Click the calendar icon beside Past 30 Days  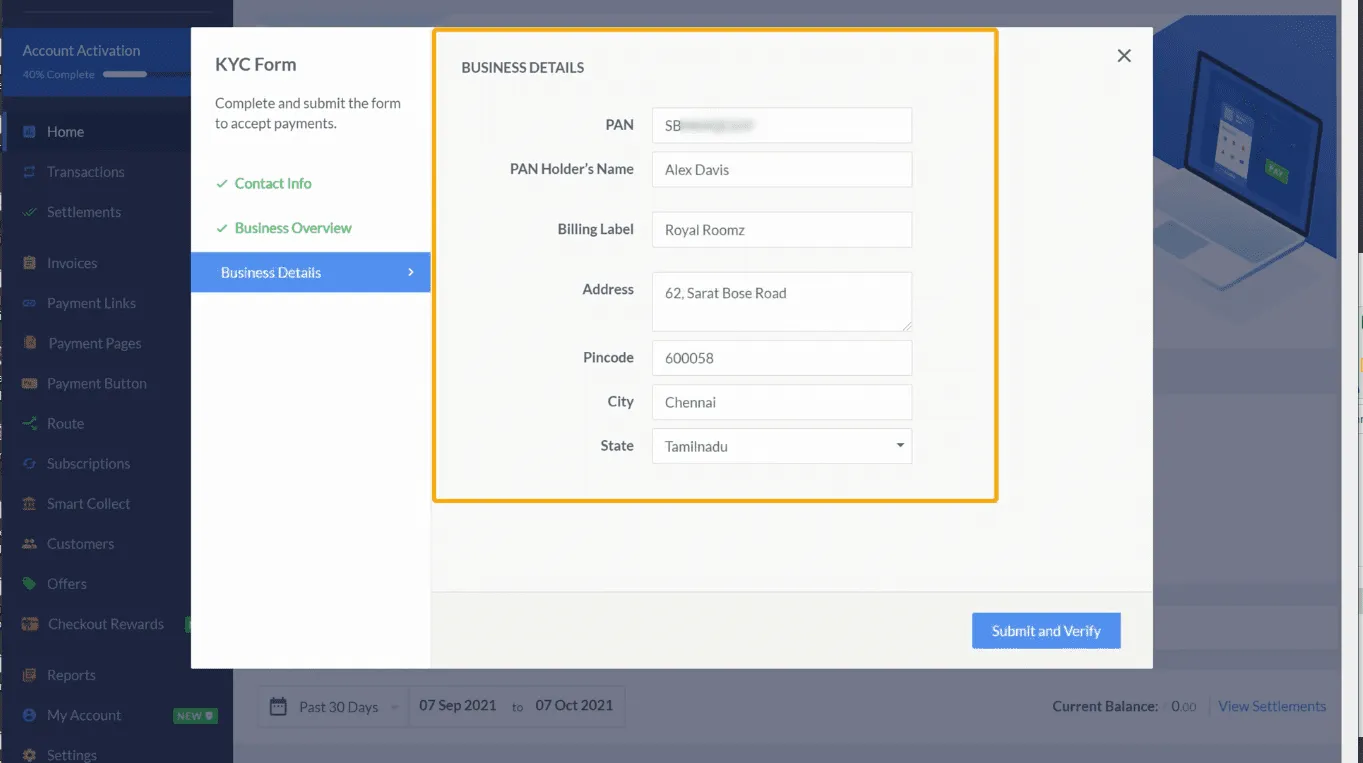point(279,707)
